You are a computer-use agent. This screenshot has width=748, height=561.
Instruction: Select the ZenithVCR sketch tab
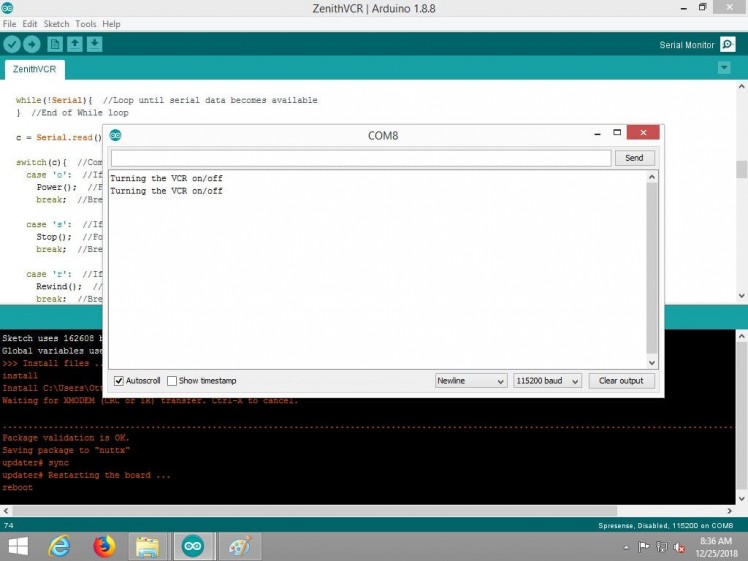pos(35,70)
